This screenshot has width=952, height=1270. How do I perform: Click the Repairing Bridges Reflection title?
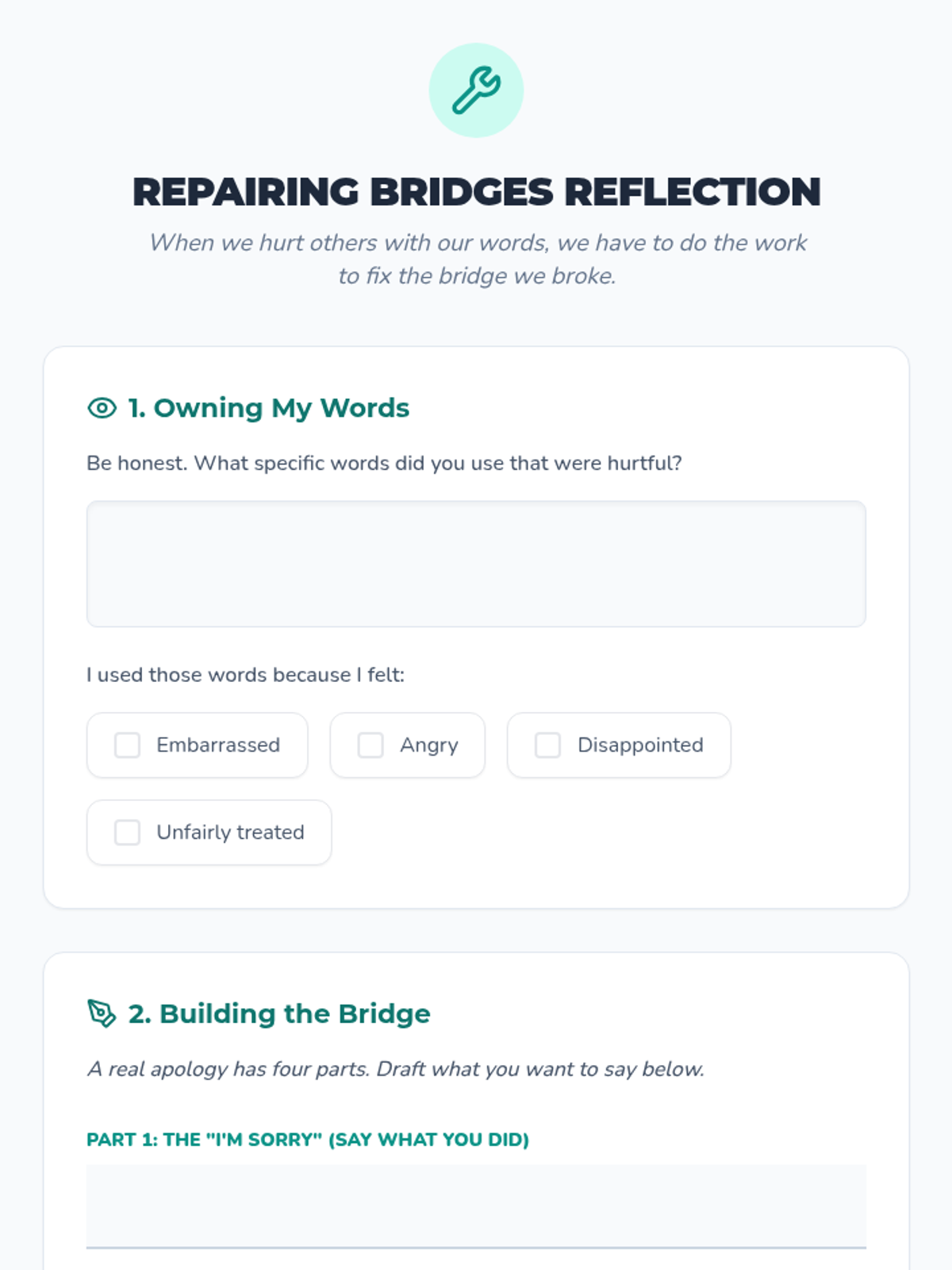[x=476, y=192]
